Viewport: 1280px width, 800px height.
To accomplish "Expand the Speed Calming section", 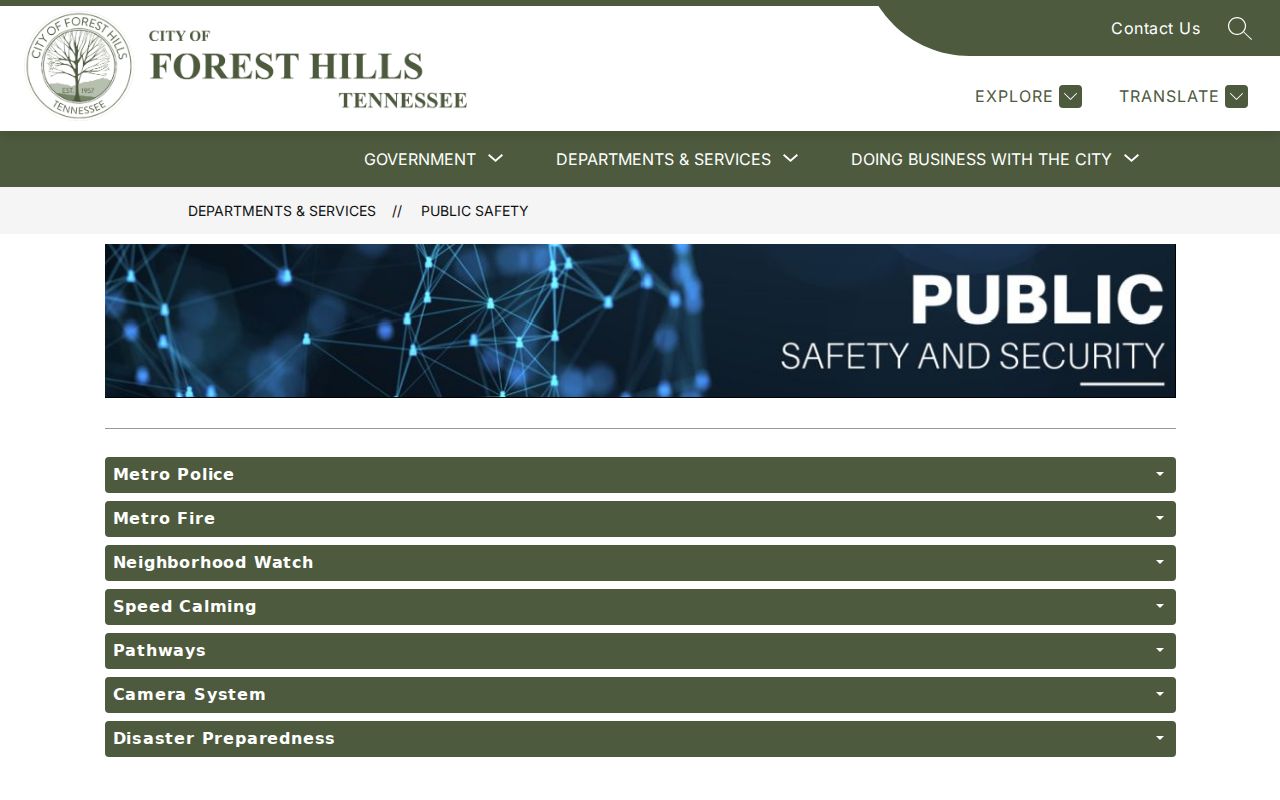I will pos(640,607).
